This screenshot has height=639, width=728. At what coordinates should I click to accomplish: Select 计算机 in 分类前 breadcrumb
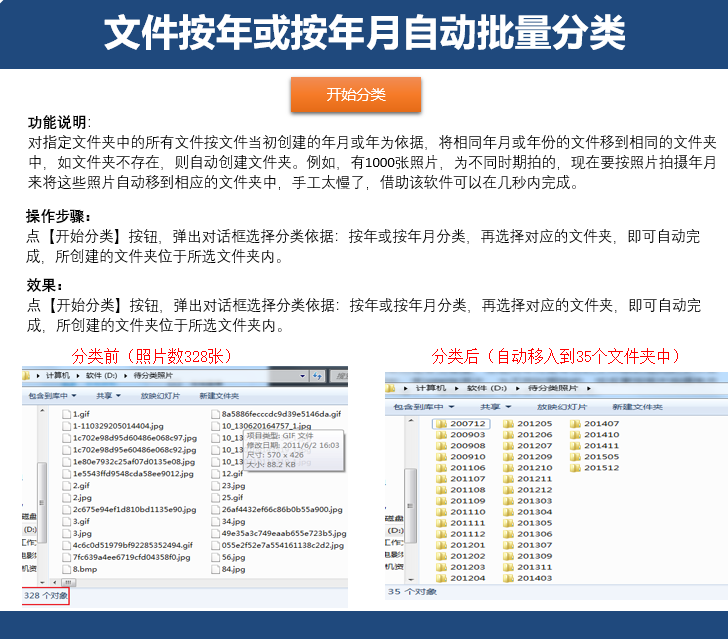tap(58, 376)
